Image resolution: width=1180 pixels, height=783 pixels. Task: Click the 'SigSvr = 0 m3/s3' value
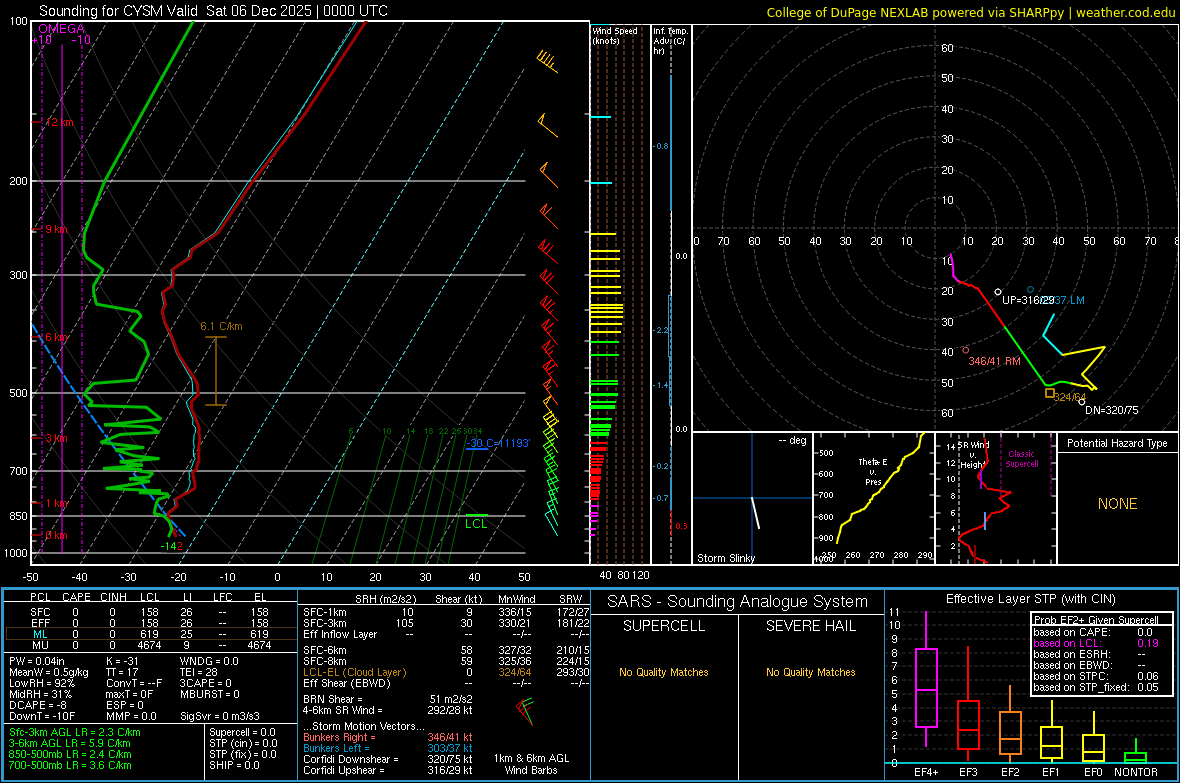click(x=220, y=716)
